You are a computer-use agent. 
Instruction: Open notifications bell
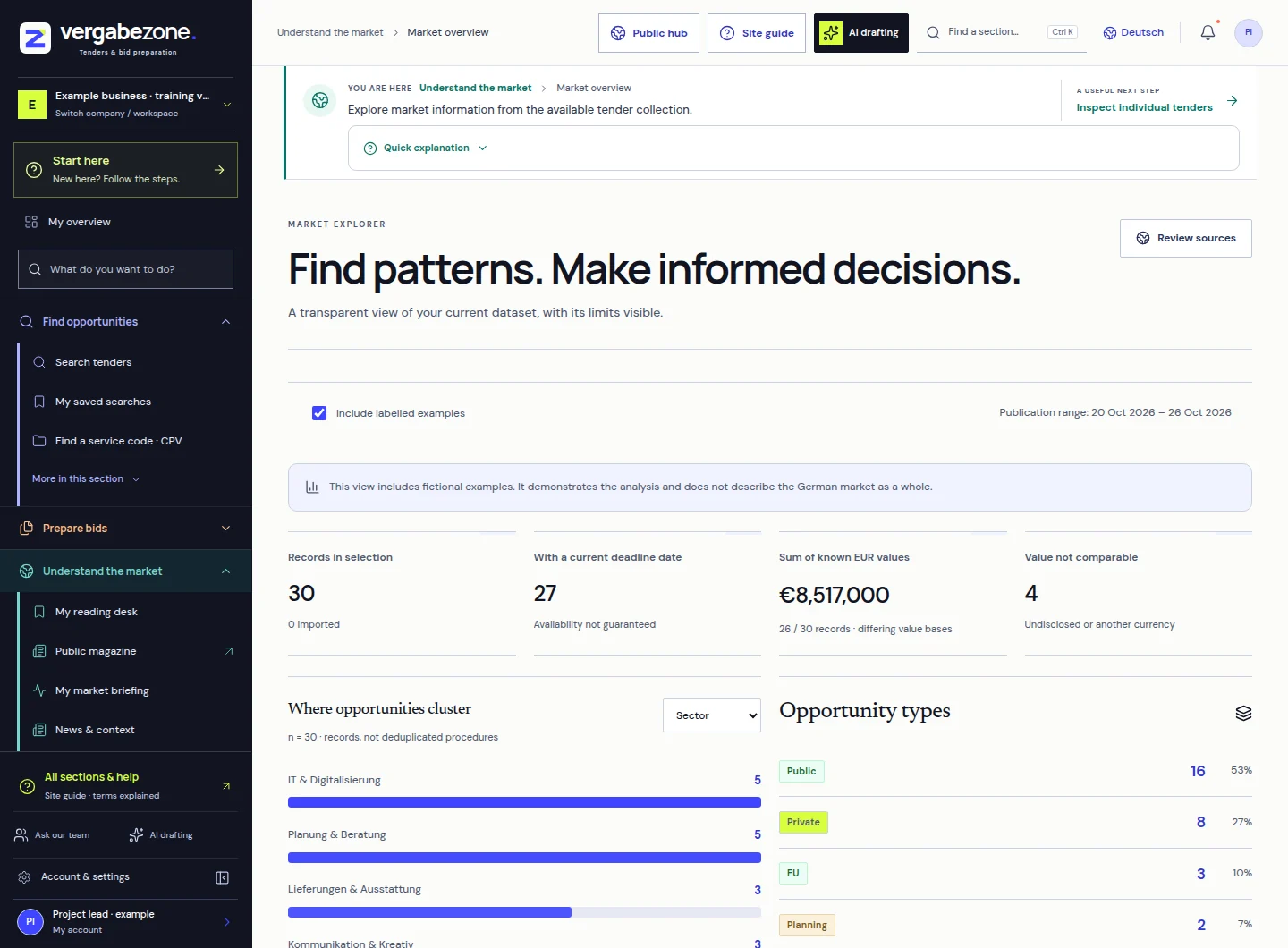click(1207, 32)
